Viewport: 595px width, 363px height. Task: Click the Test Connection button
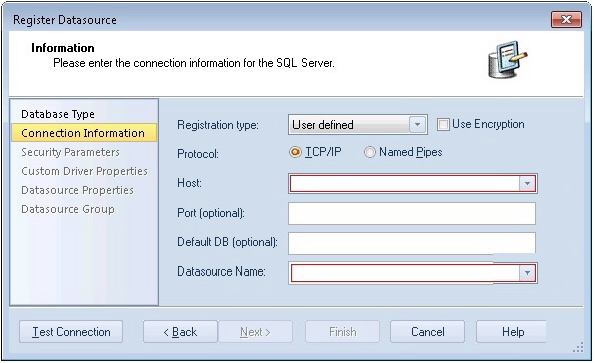click(71, 332)
